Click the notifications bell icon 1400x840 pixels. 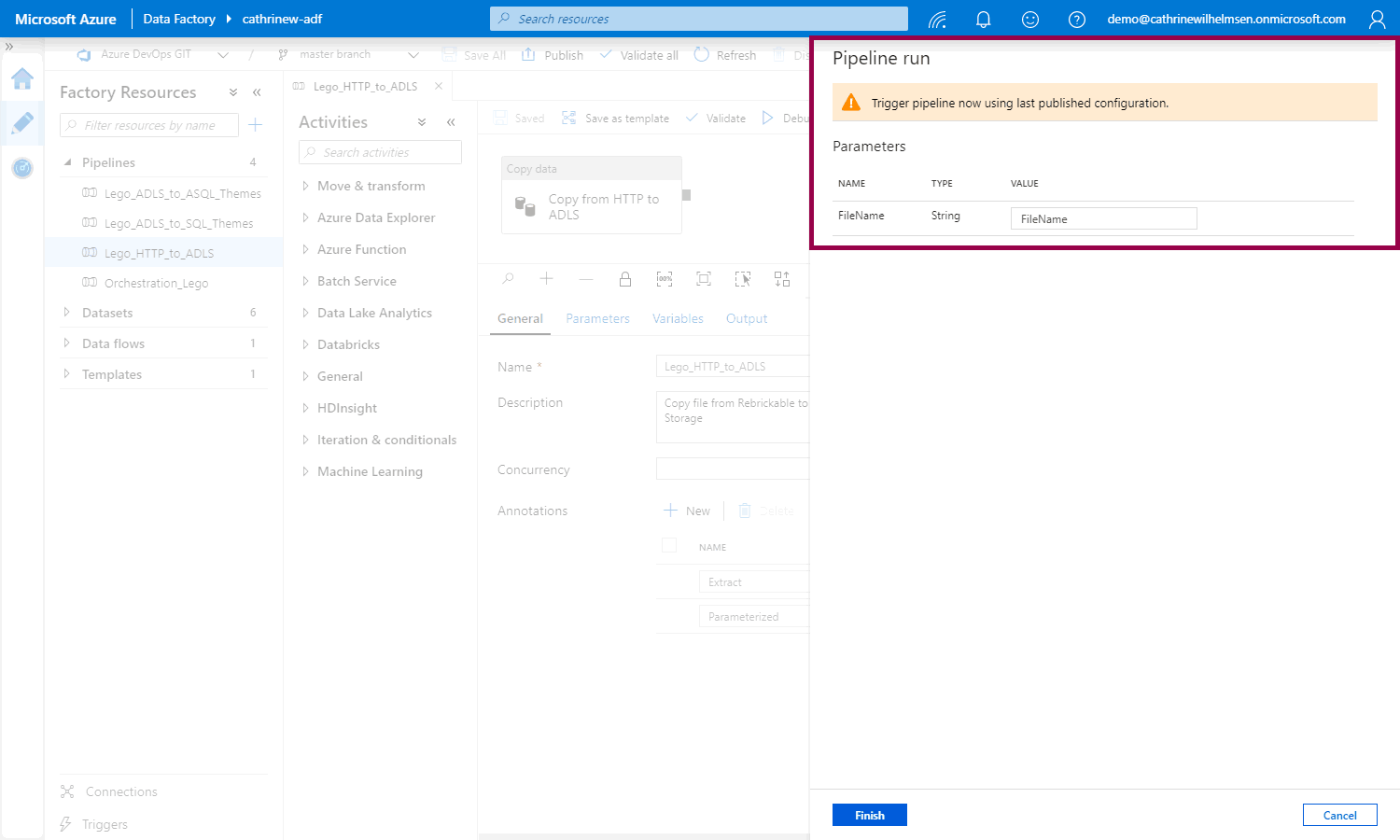tap(983, 20)
